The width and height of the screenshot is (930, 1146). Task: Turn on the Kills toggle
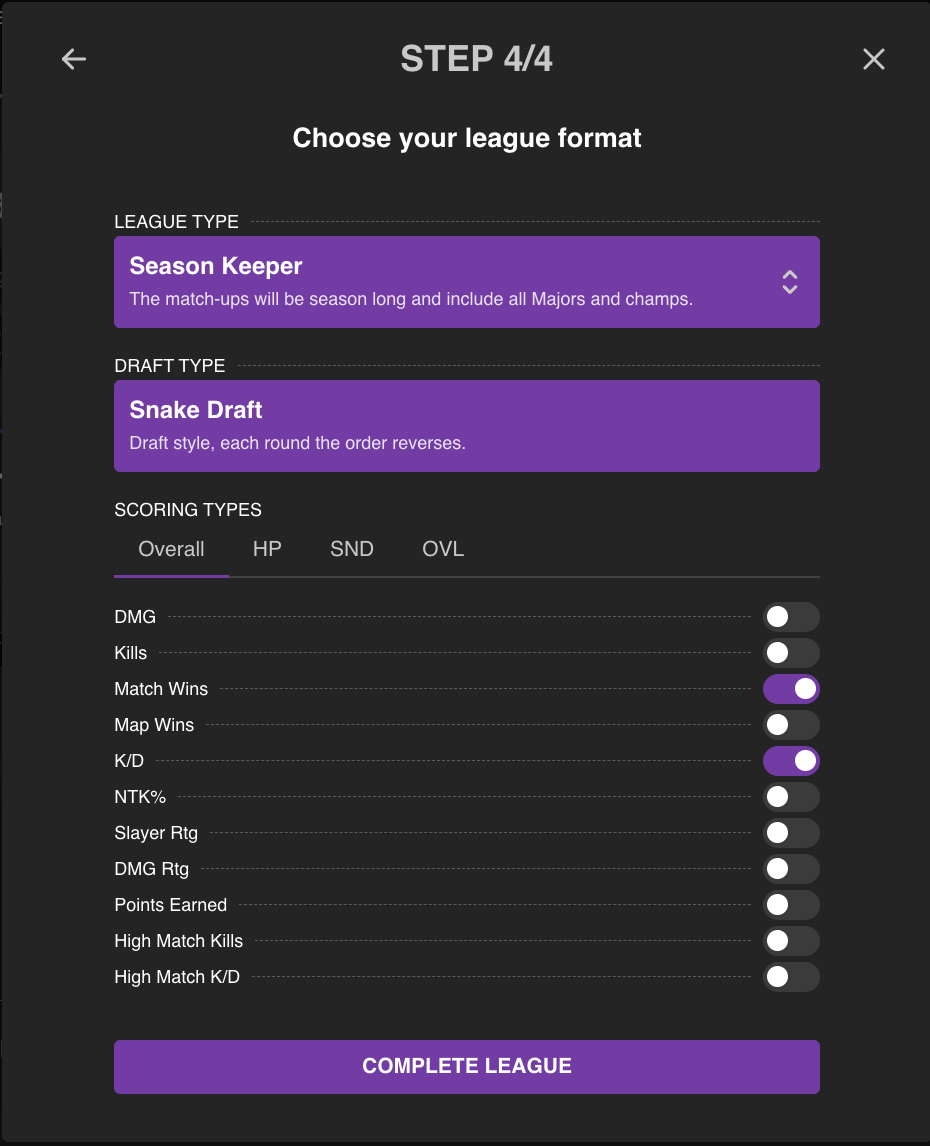click(791, 653)
